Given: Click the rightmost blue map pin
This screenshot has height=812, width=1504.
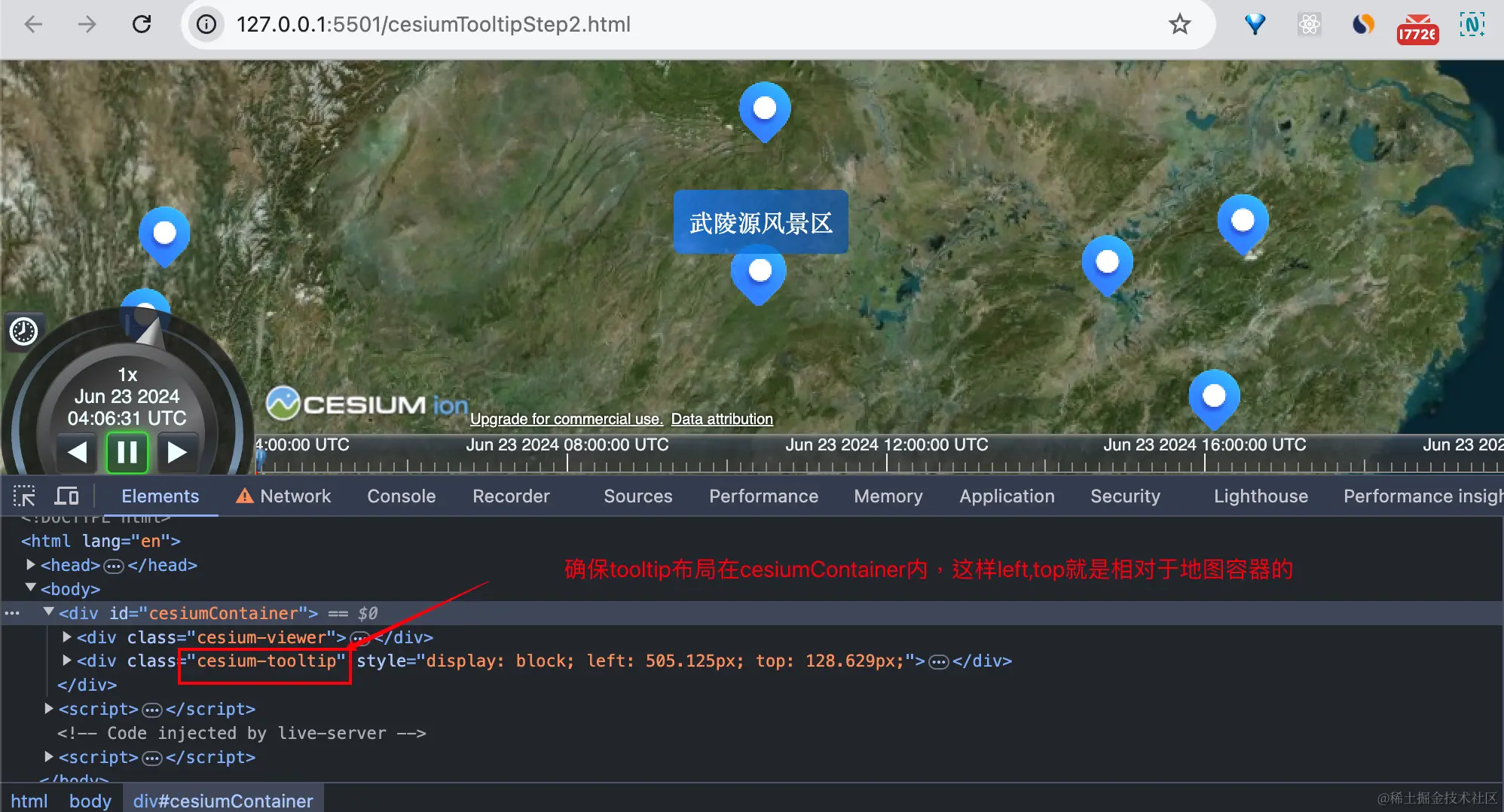Looking at the screenshot, I should pyautogui.click(x=1243, y=225).
